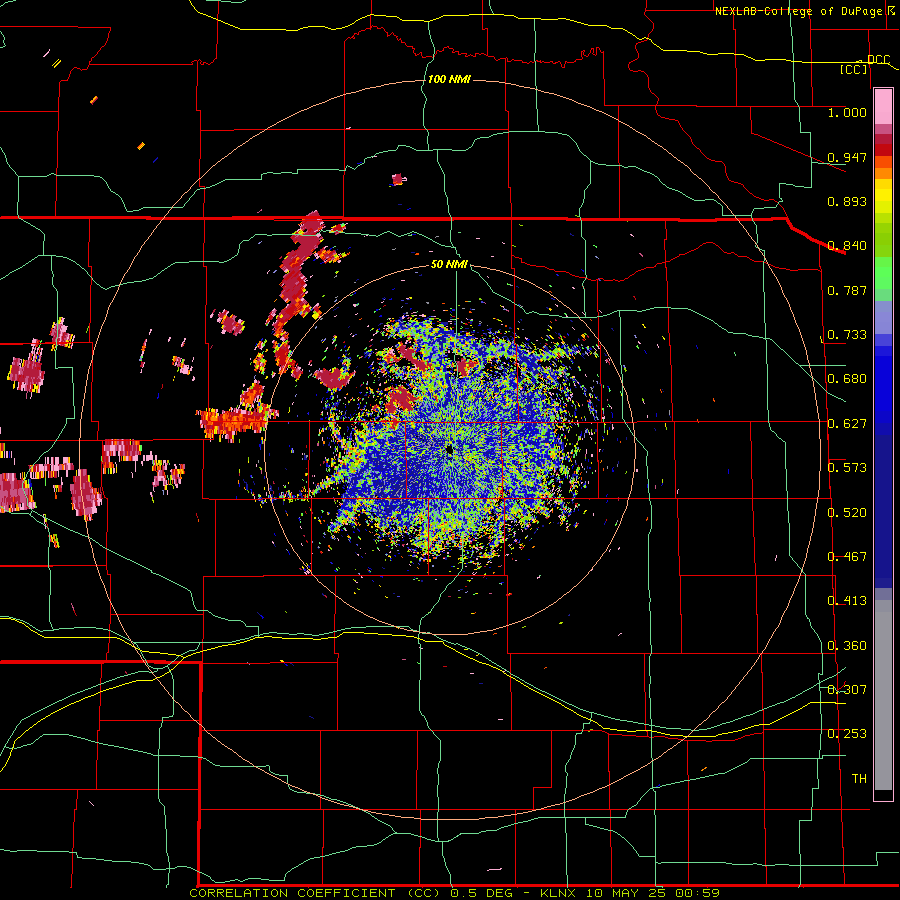Image resolution: width=900 pixels, height=900 pixels.
Task: Click the 0.467 legend value
Action: [x=847, y=557]
